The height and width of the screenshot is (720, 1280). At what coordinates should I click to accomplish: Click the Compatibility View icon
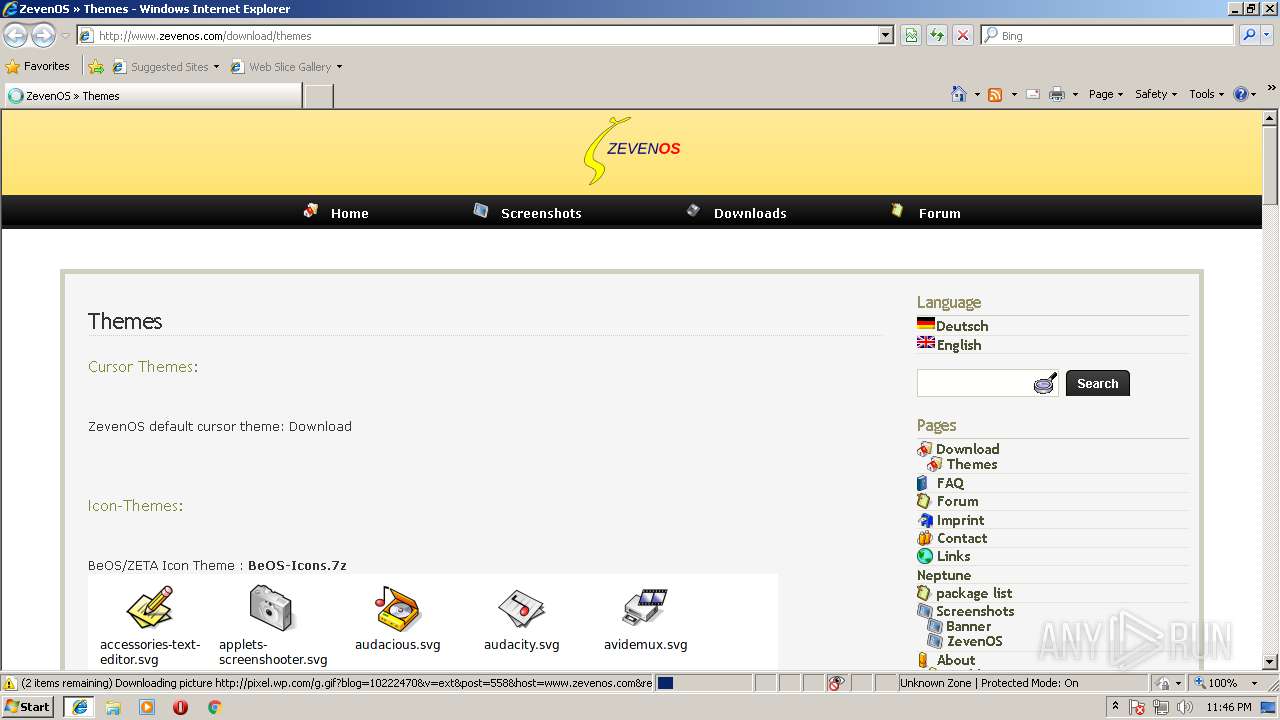click(x=911, y=36)
